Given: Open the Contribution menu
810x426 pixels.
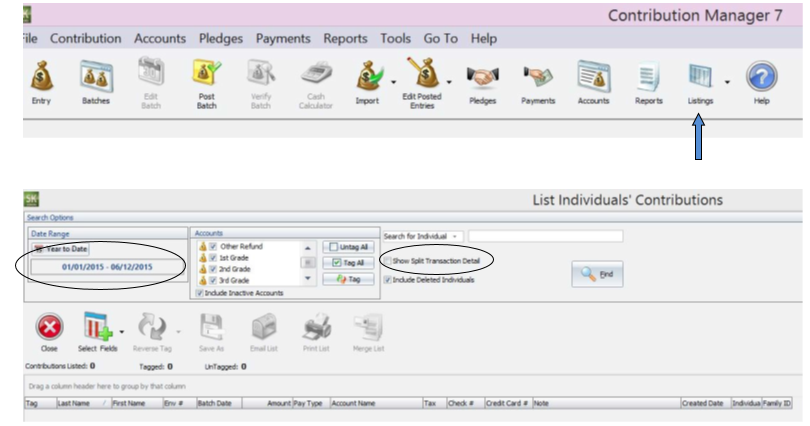Looking at the screenshot, I should [86, 38].
